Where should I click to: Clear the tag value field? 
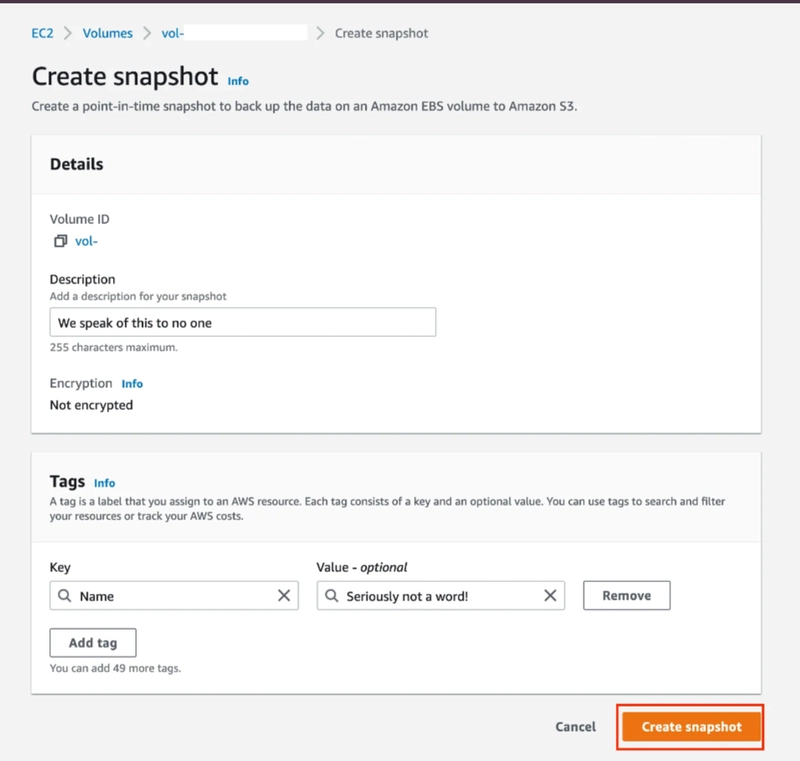click(x=550, y=596)
